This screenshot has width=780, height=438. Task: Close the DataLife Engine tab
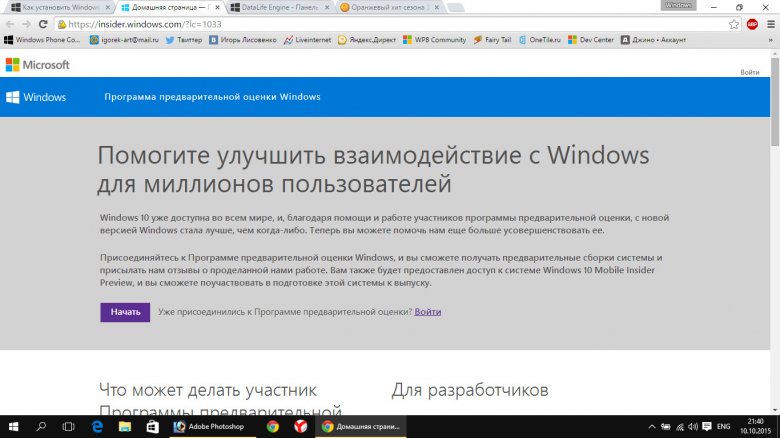pos(327,7)
